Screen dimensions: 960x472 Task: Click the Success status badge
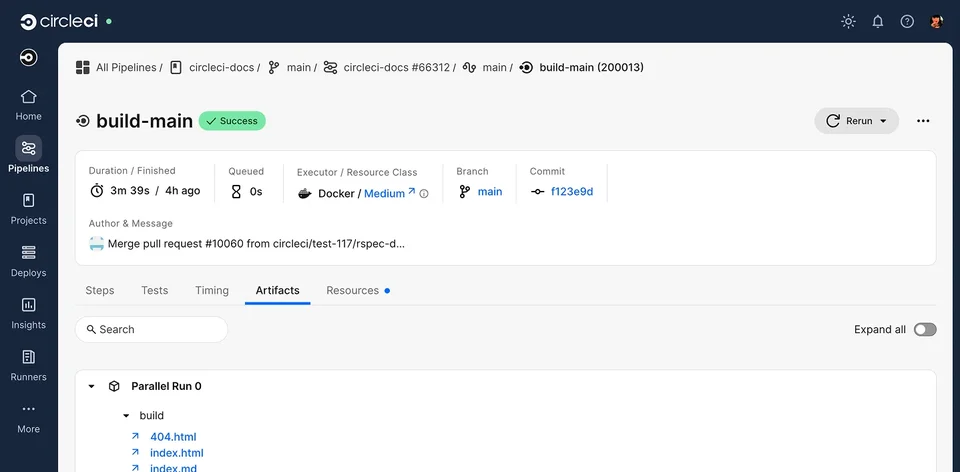pos(232,121)
